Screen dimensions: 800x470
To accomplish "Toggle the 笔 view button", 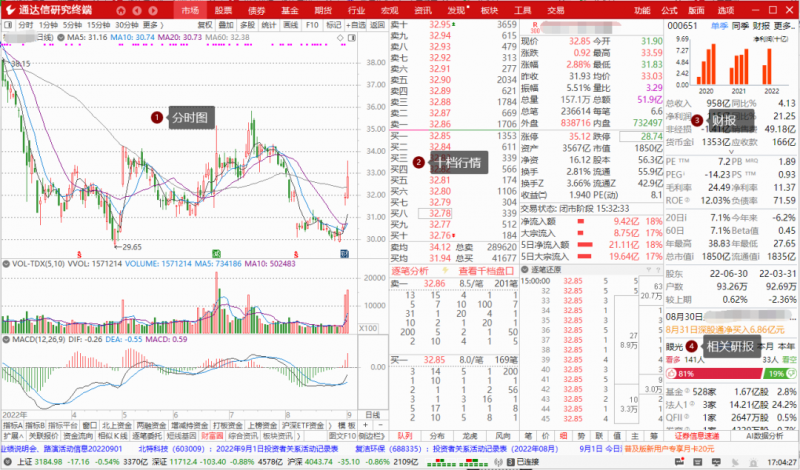I will pos(528,436).
